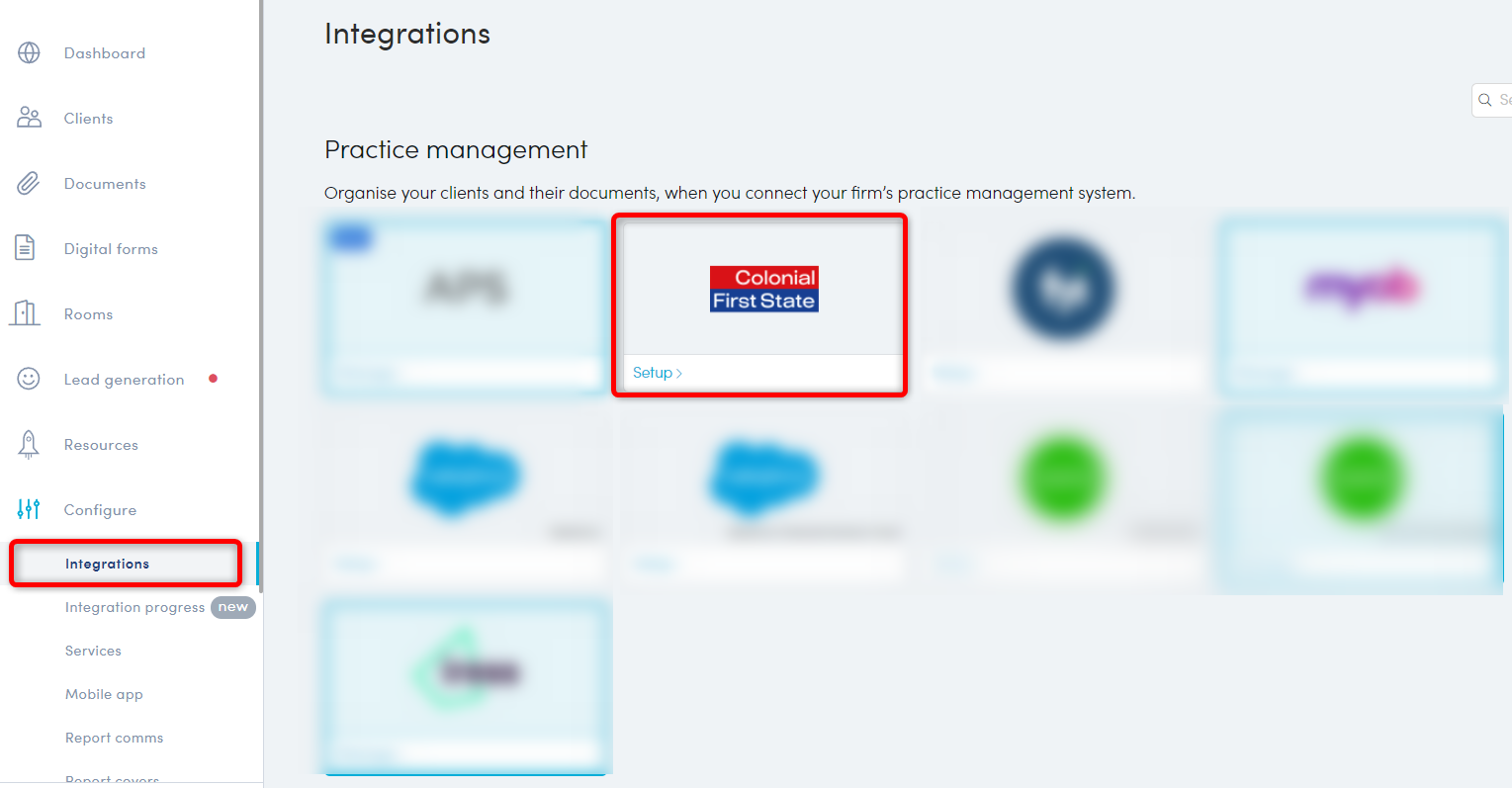Open Documents in the sidebar
The width and height of the screenshot is (1512, 788).
[105, 184]
